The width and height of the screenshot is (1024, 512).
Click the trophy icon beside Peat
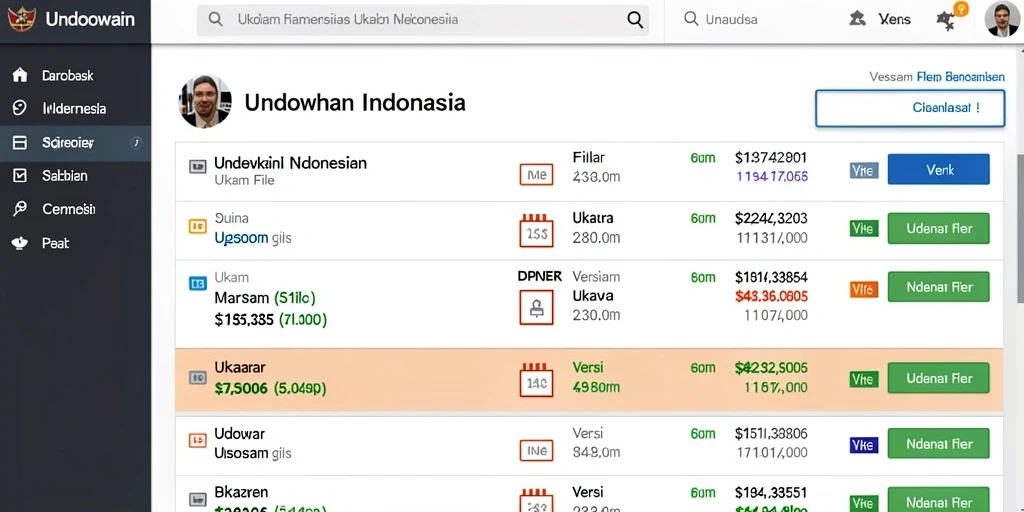[20, 243]
